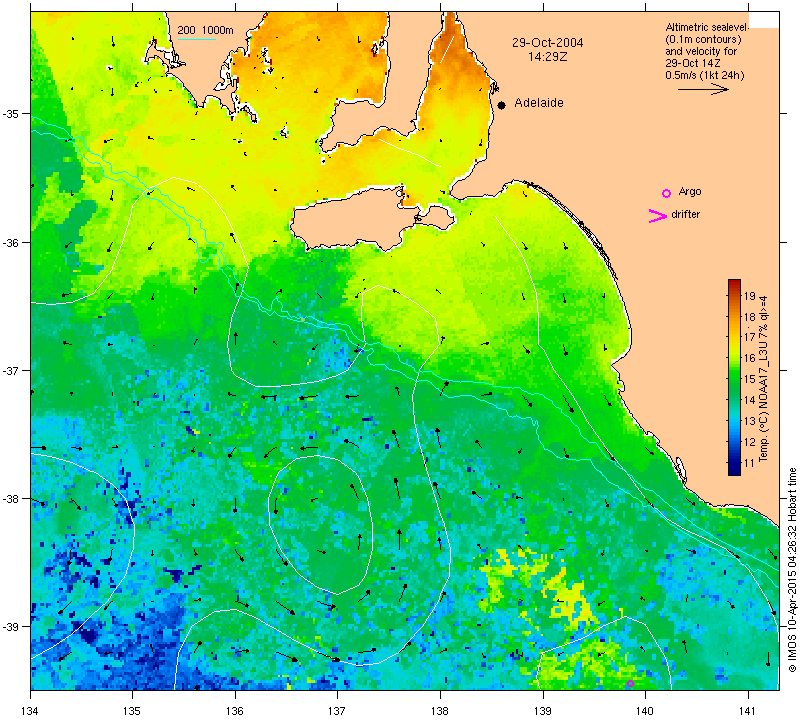The height and width of the screenshot is (720, 800).
Task: Click the 'drifter' legend label
Action: pyautogui.click(x=685, y=214)
